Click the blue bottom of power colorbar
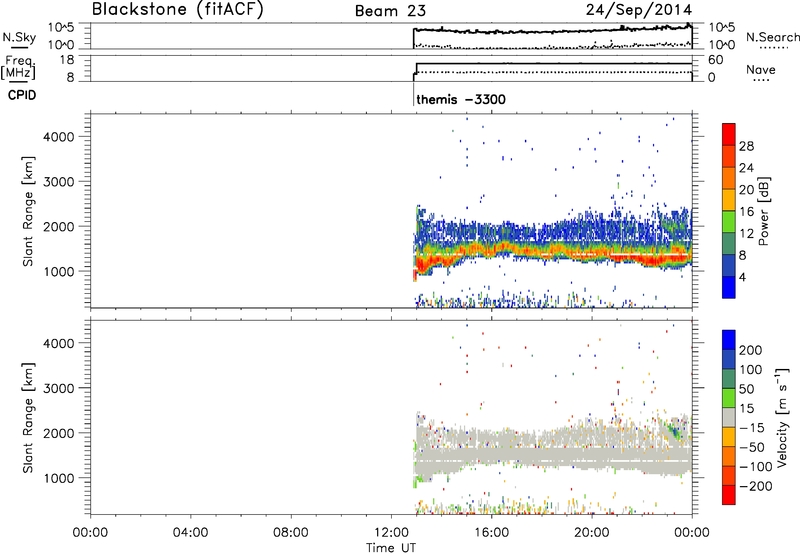The height and width of the screenshot is (554, 800). [x=729, y=289]
